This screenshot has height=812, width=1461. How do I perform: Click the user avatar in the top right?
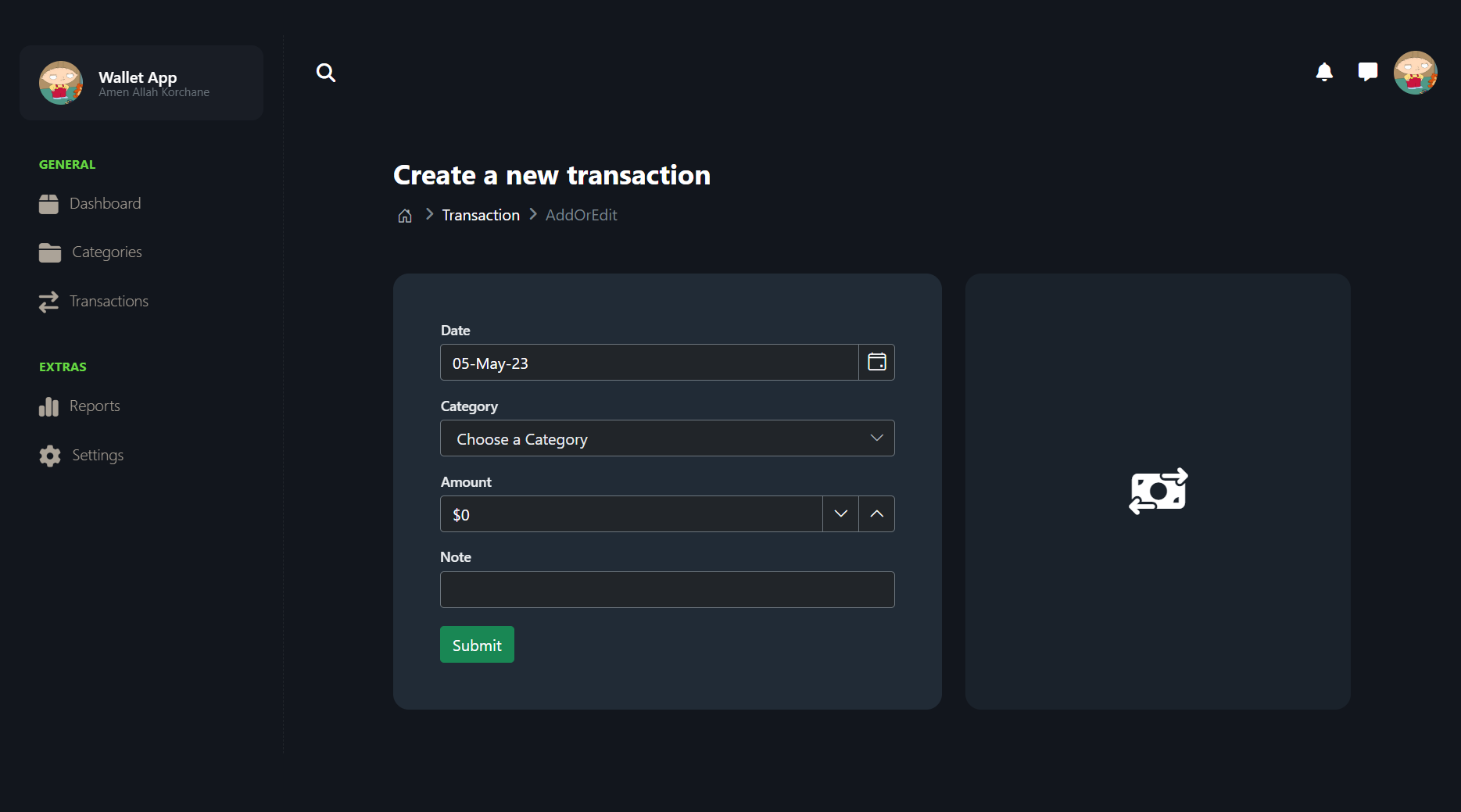(1416, 72)
